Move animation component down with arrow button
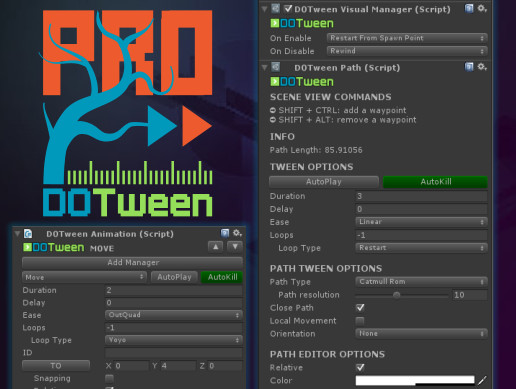This screenshot has height=389, width=516. (235, 247)
